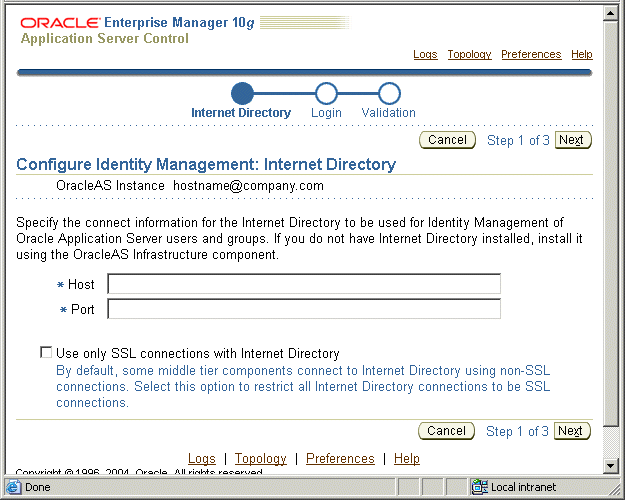This screenshot has height=500, width=625.
Task: Click the Internet Directory step circle
Action: click(242, 93)
